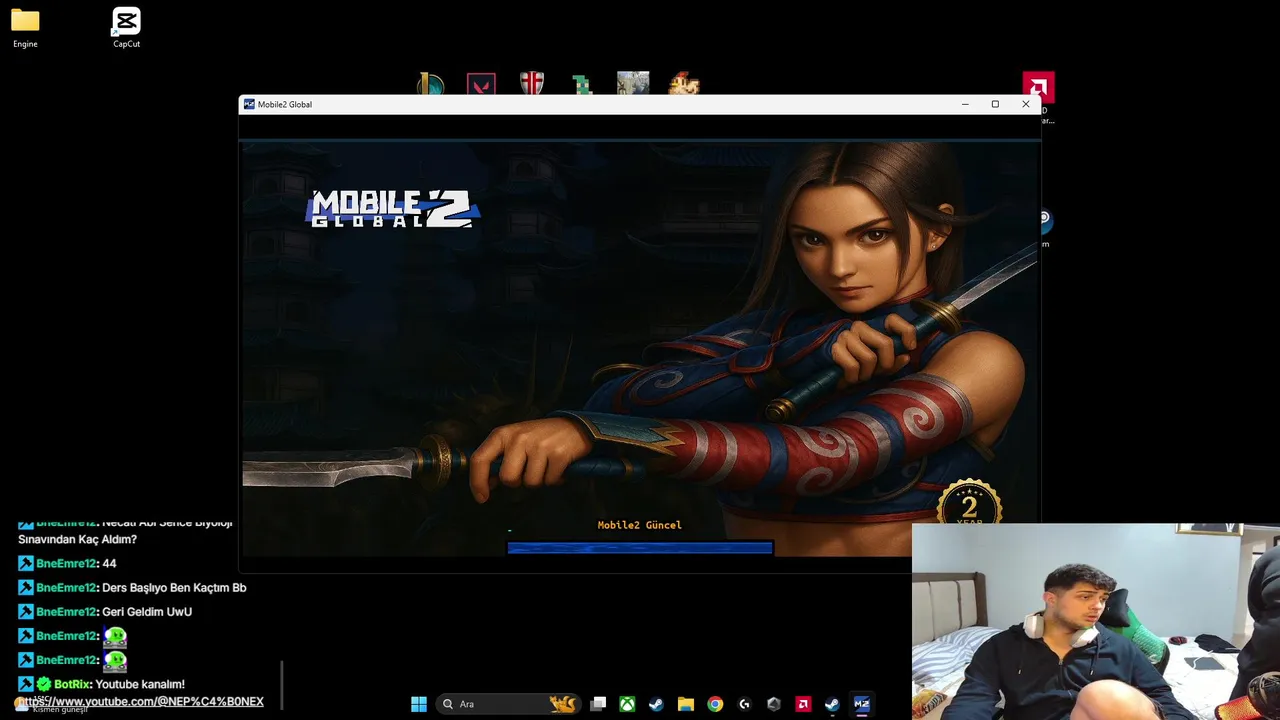
Task: Open the Xbox app on the taskbar
Action: (627, 704)
